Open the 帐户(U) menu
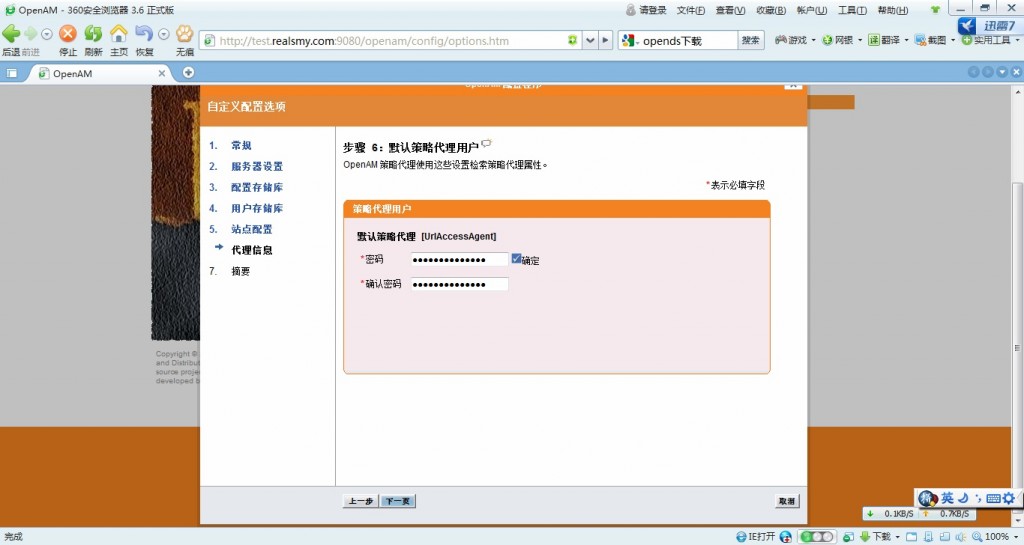Screen dimensions: 1024x545 [812, 10]
